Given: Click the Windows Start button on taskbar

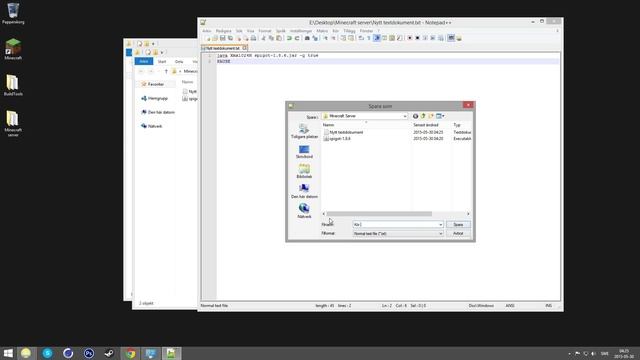Looking at the screenshot, I should pyautogui.click(x=8, y=353).
